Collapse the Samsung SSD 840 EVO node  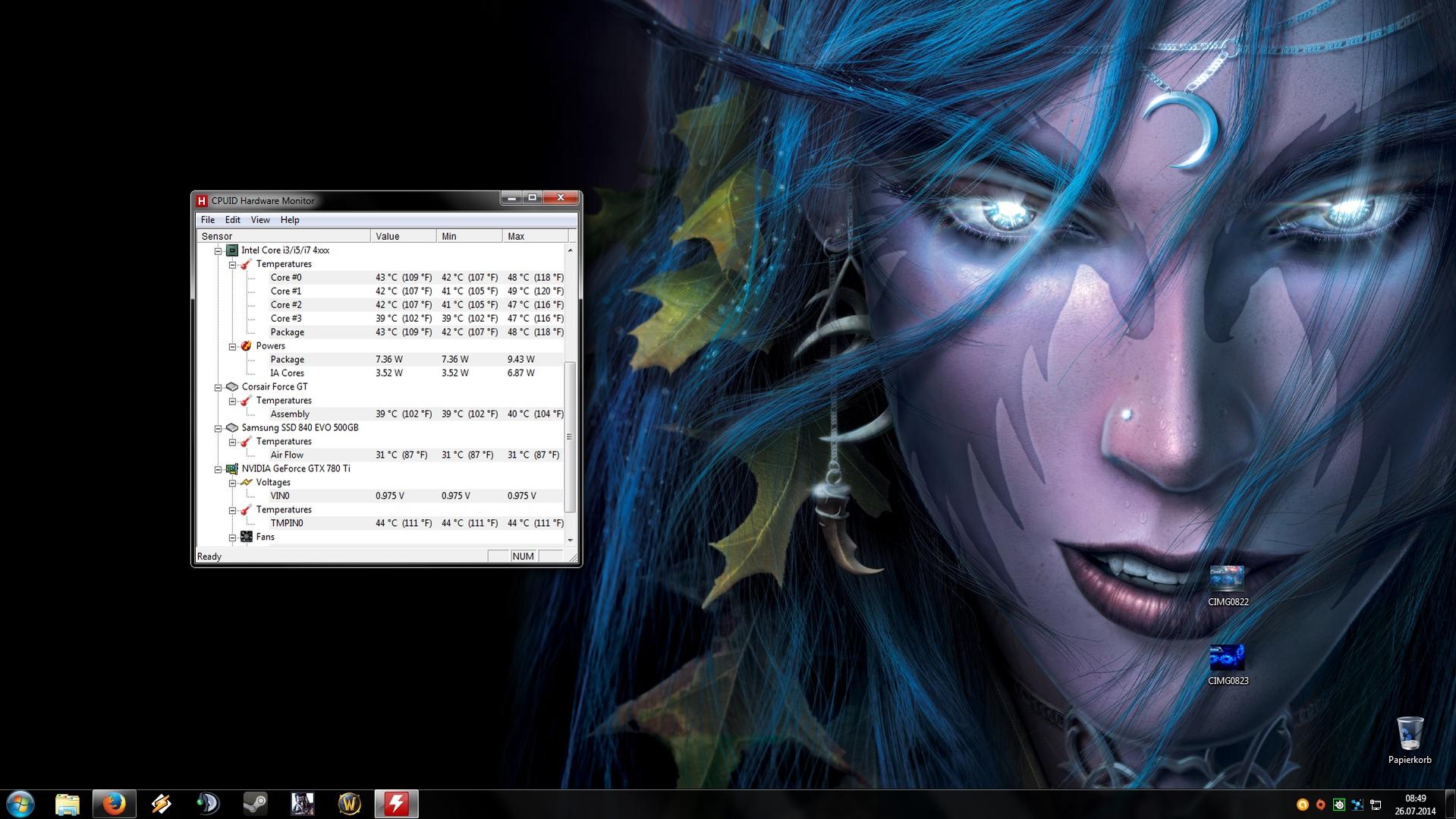(219, 428)
